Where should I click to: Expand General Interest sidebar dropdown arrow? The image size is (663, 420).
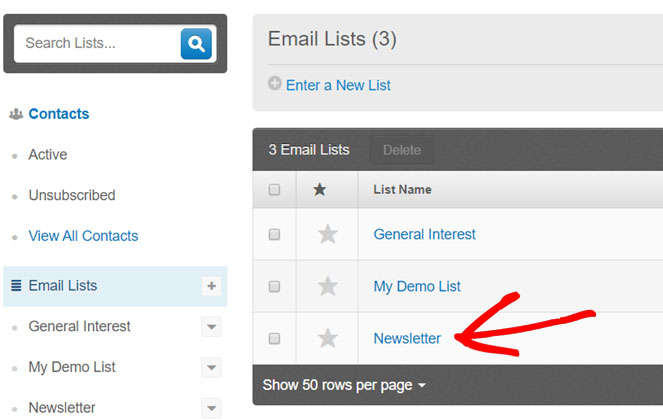pyautogui.click(x=211, y=327)
